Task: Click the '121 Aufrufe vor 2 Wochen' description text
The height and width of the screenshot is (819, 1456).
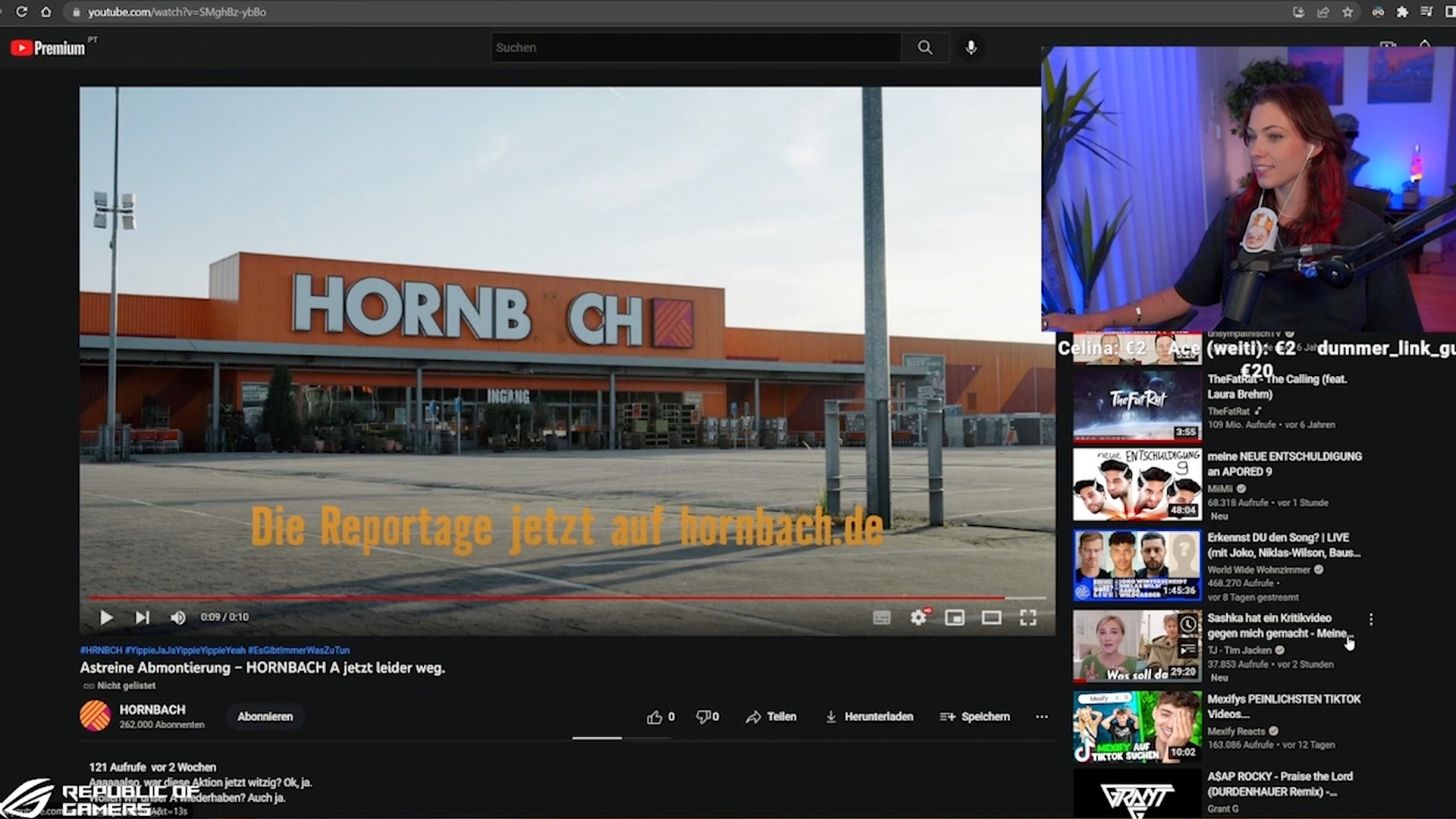Action: [152, 767]
